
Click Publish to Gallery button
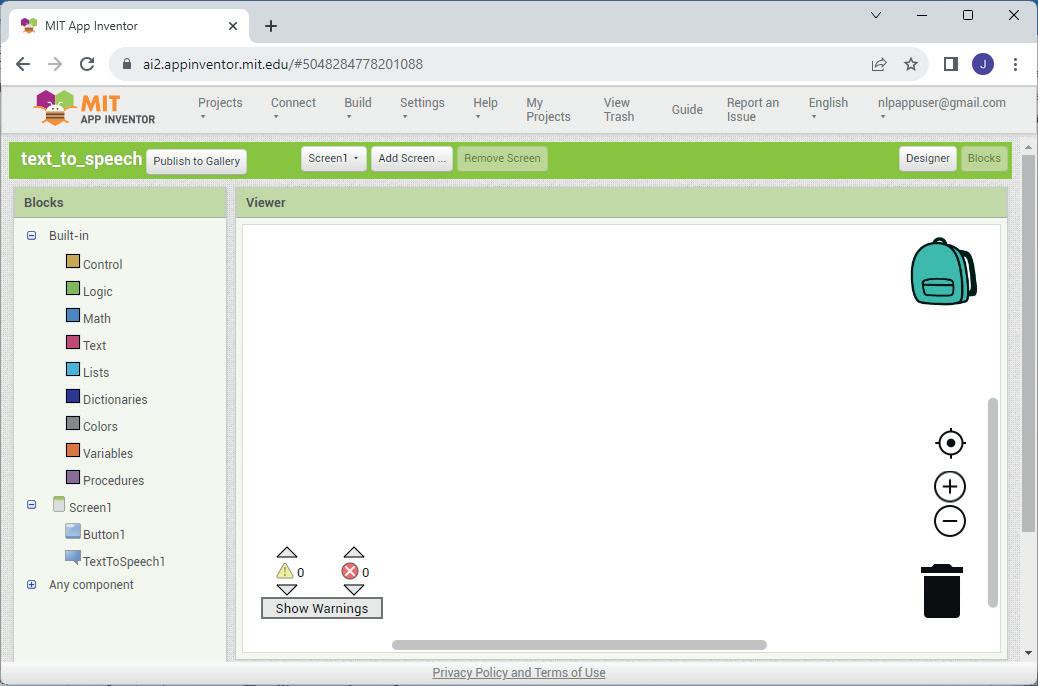pyautogui.click(x=197, y=161)
